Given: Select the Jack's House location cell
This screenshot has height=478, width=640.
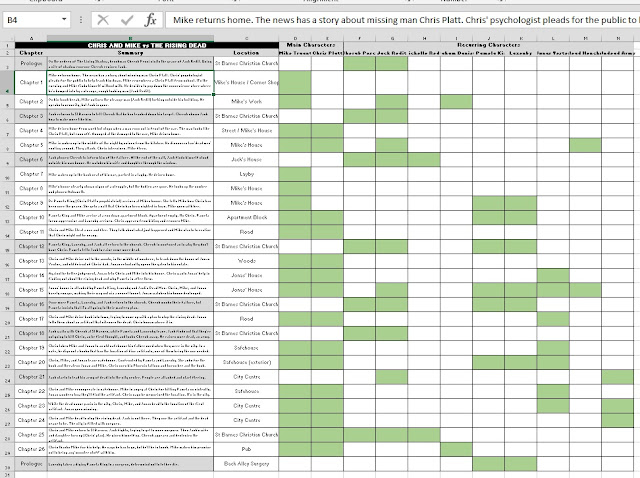Looking at the screenshot, I should [246, 159].
